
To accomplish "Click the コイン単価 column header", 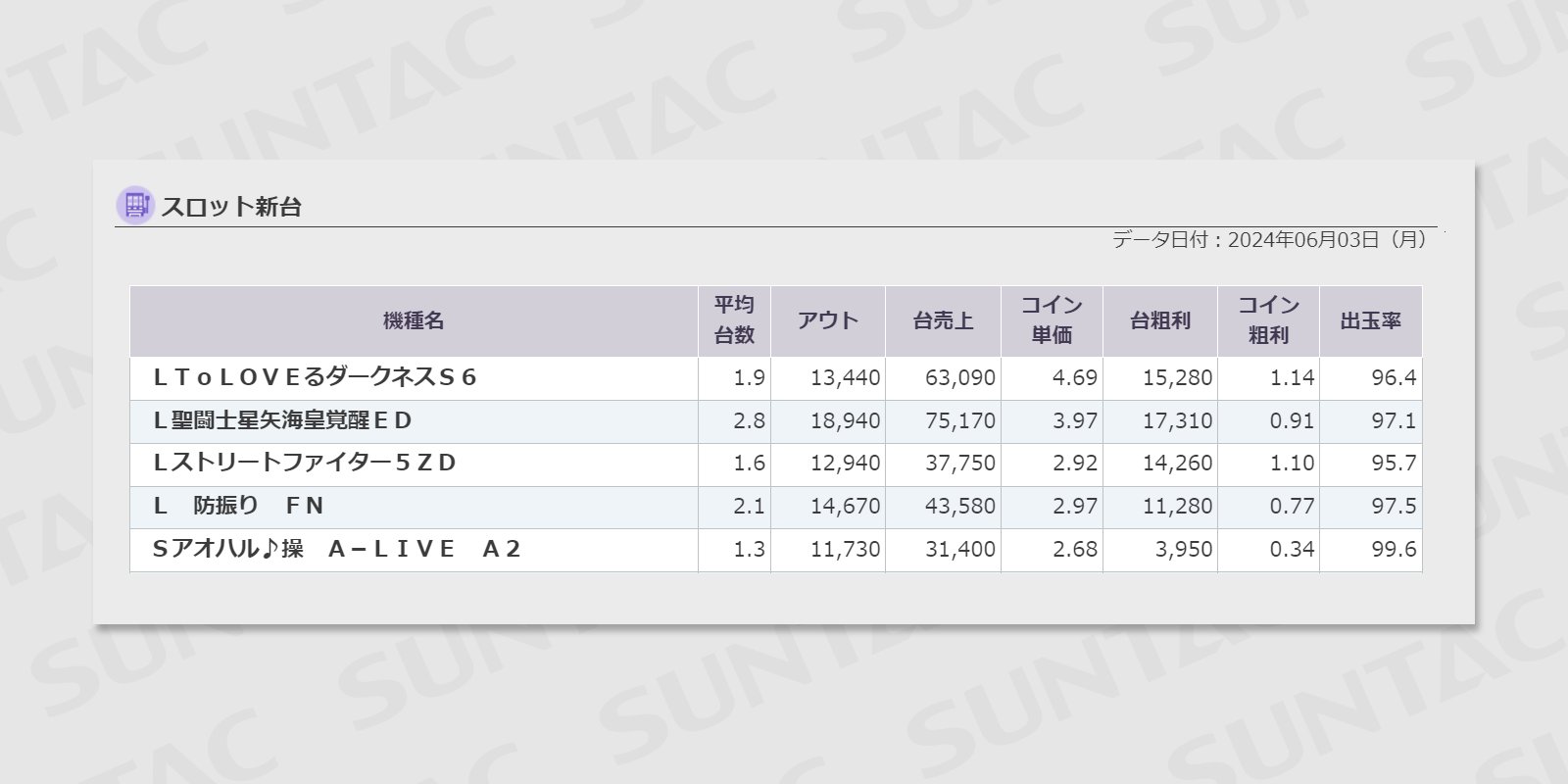I will coord(1052,321).
